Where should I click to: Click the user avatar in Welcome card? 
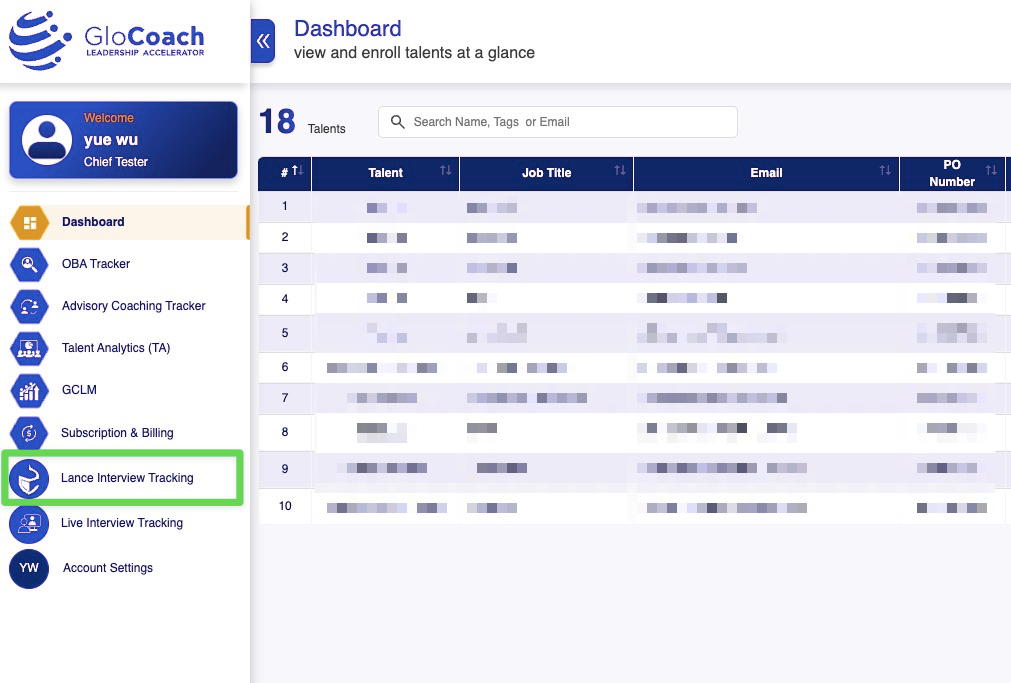46,140
